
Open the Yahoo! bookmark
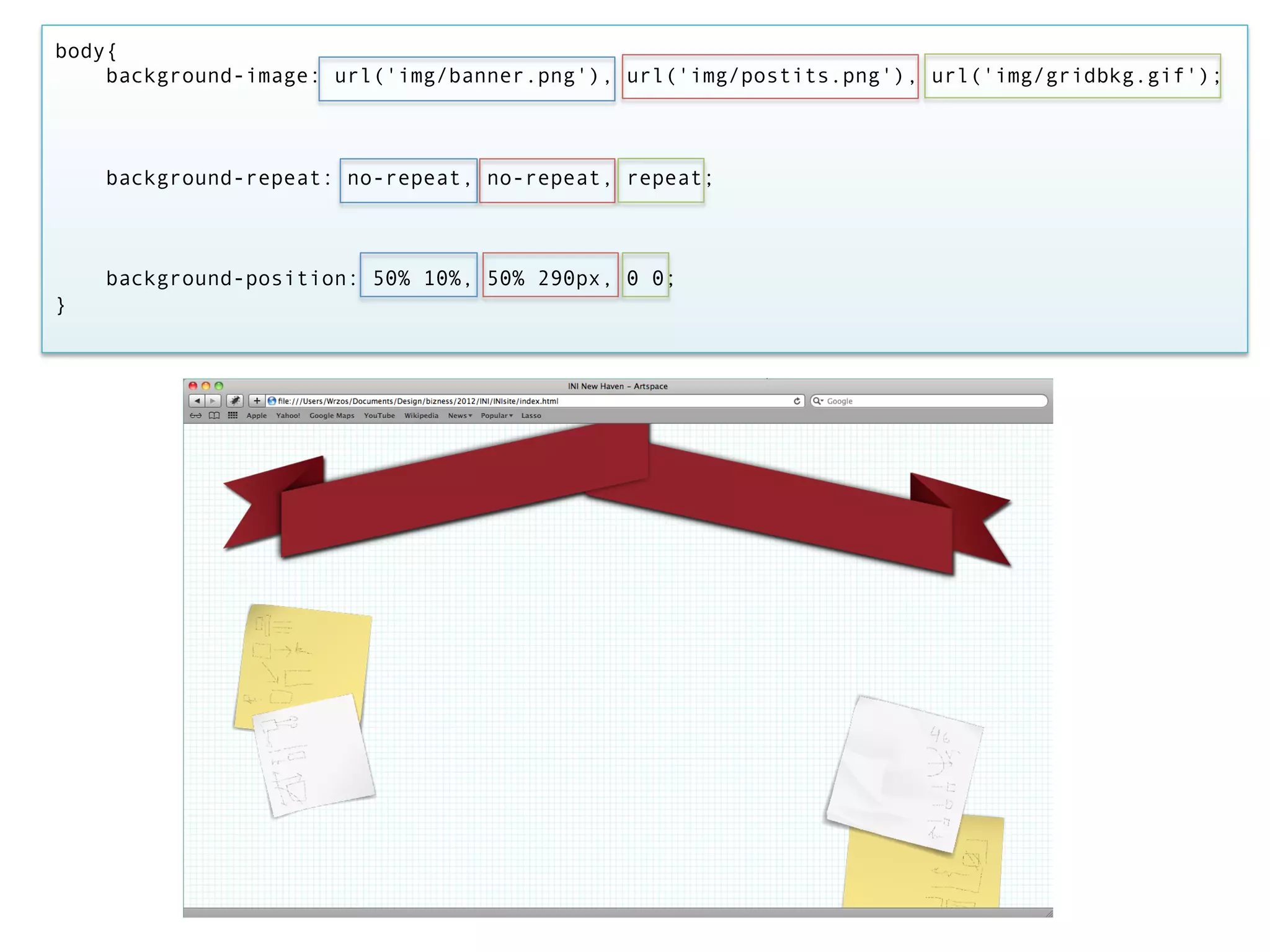click(288, 416)
